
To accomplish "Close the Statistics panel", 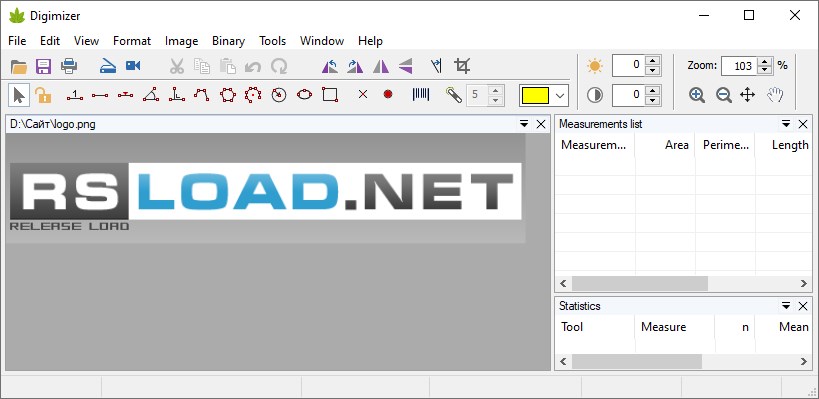I will tap(803, 306).
